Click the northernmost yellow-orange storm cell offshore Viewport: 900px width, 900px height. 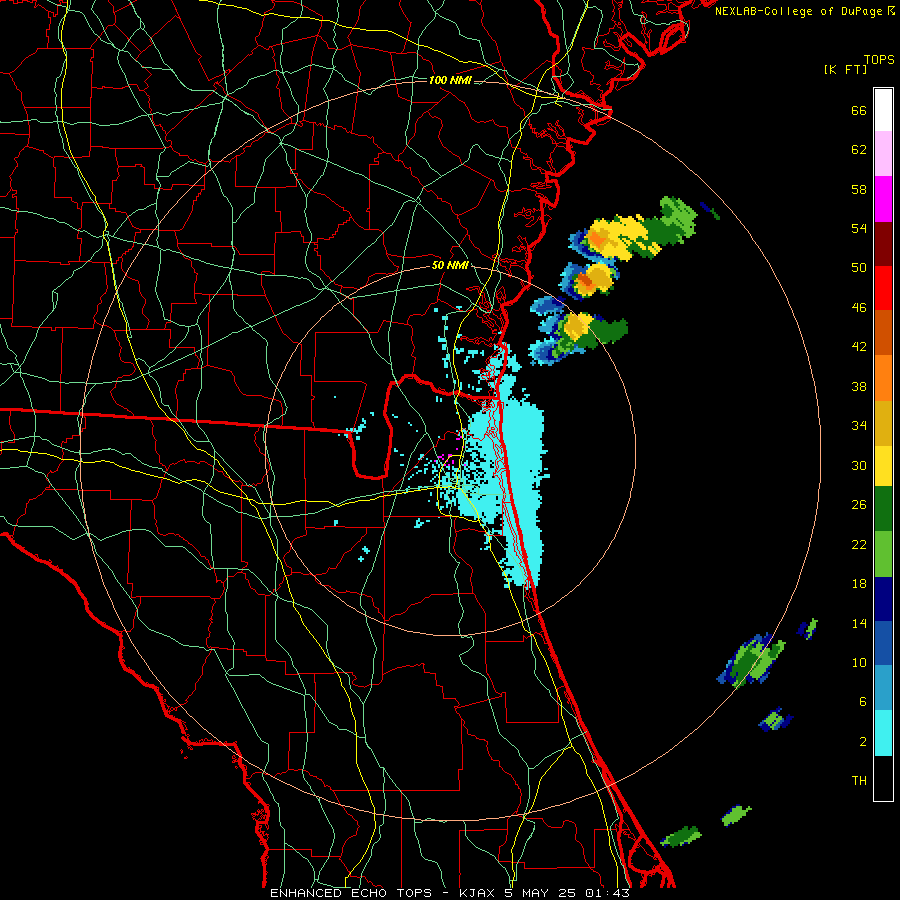coord(615,236)
